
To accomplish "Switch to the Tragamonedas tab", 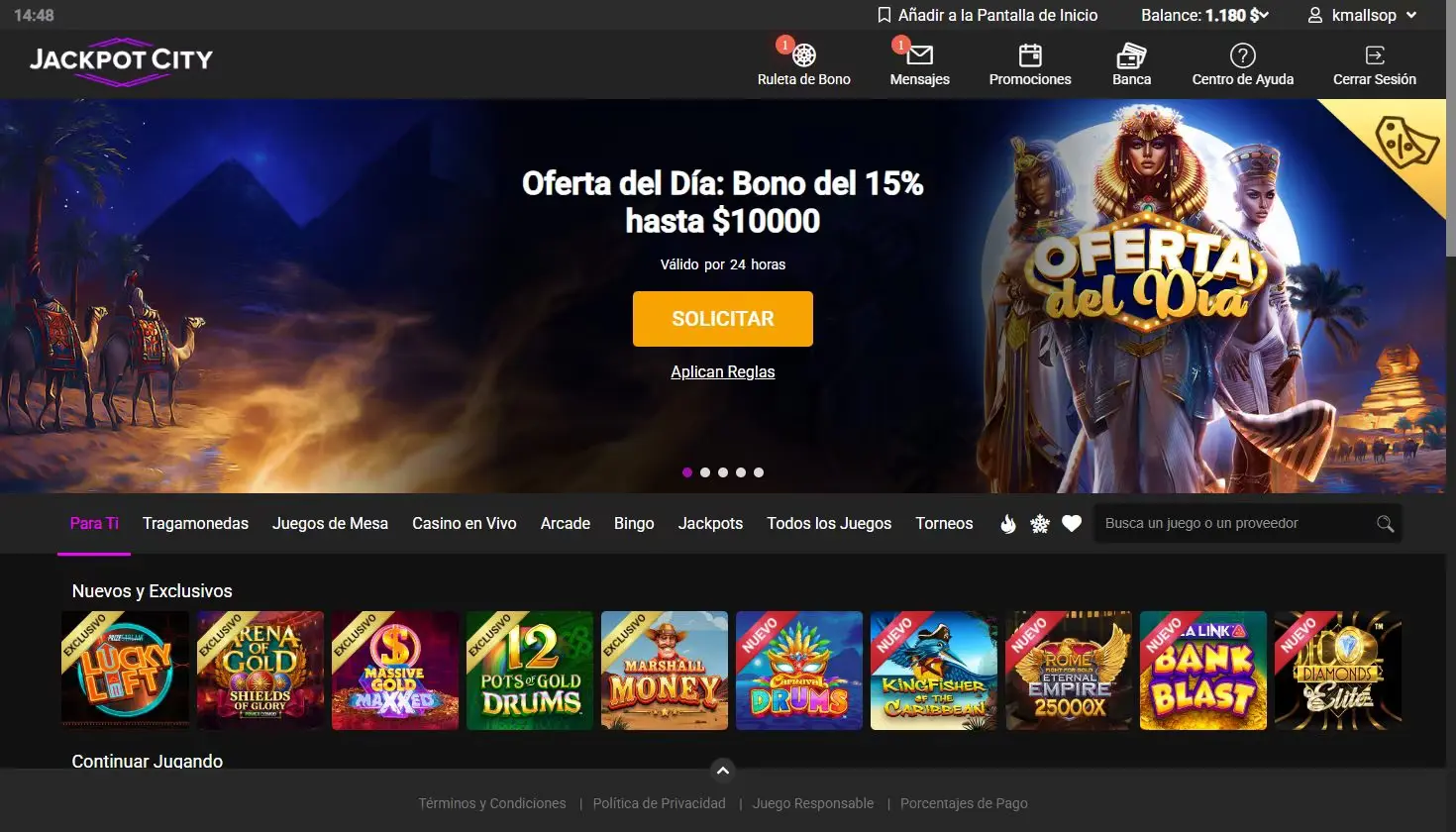I will click(x=195, y=523).
